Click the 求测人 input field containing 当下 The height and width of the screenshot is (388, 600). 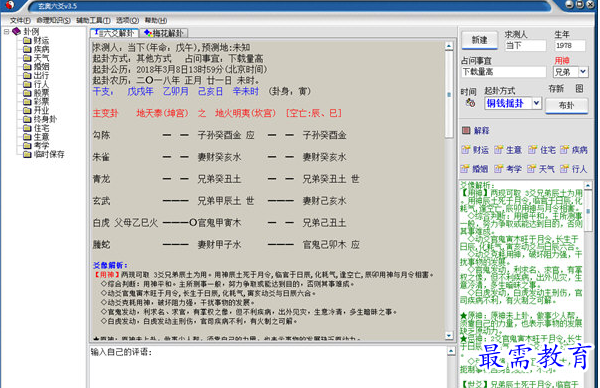tap(525, 46)
